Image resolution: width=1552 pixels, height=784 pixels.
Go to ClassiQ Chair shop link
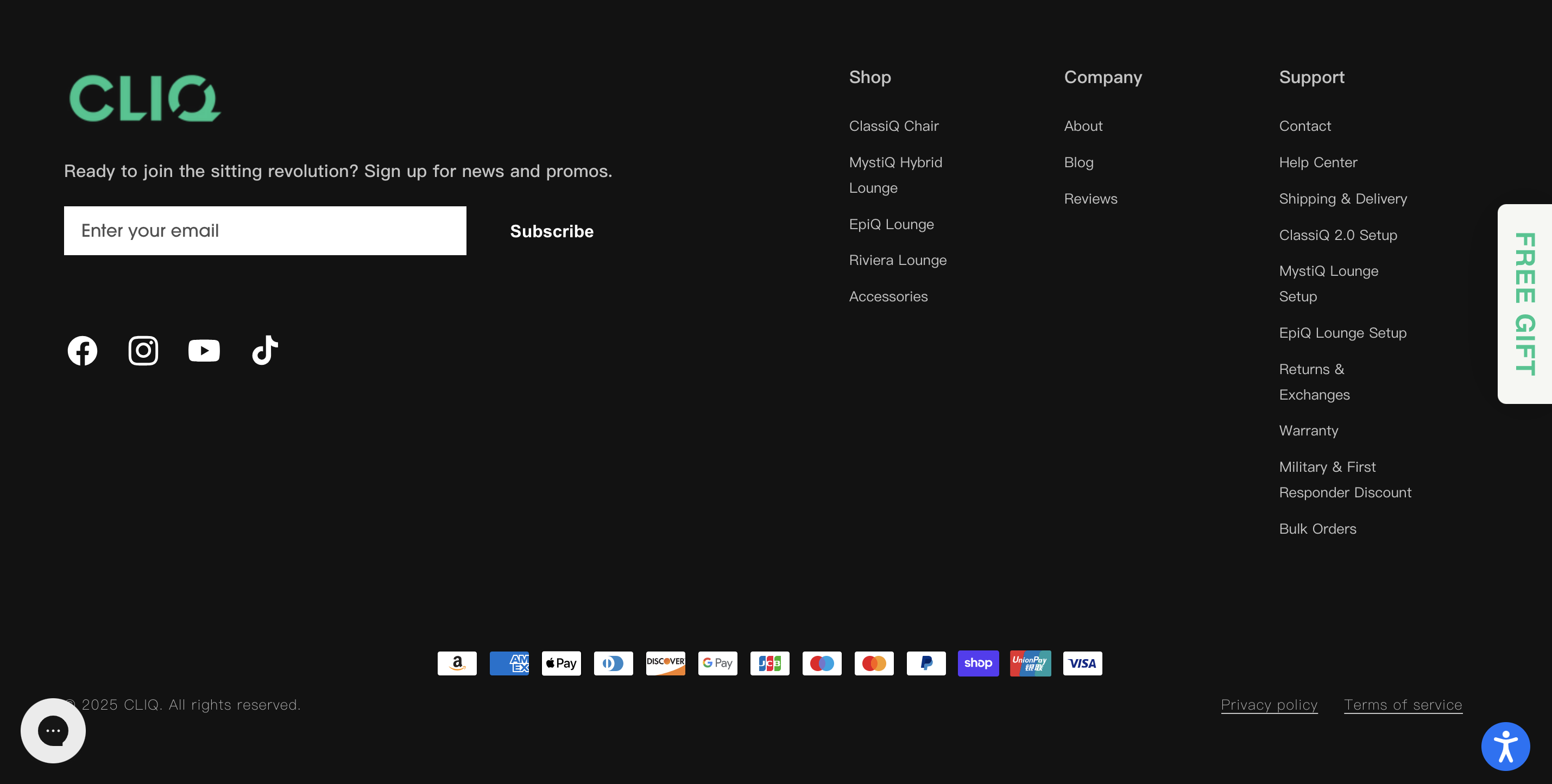coord(893,126)
